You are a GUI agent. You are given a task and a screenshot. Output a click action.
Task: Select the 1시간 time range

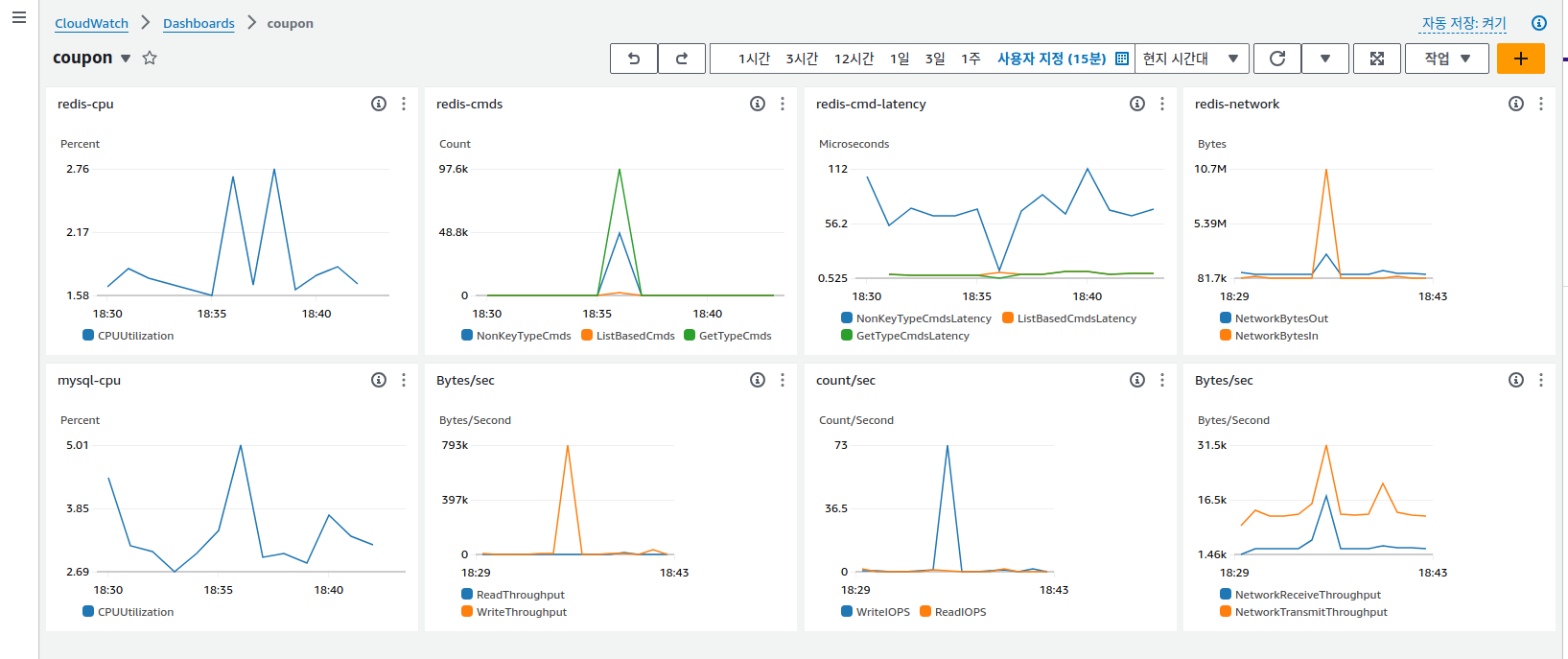tap(754, 59)
